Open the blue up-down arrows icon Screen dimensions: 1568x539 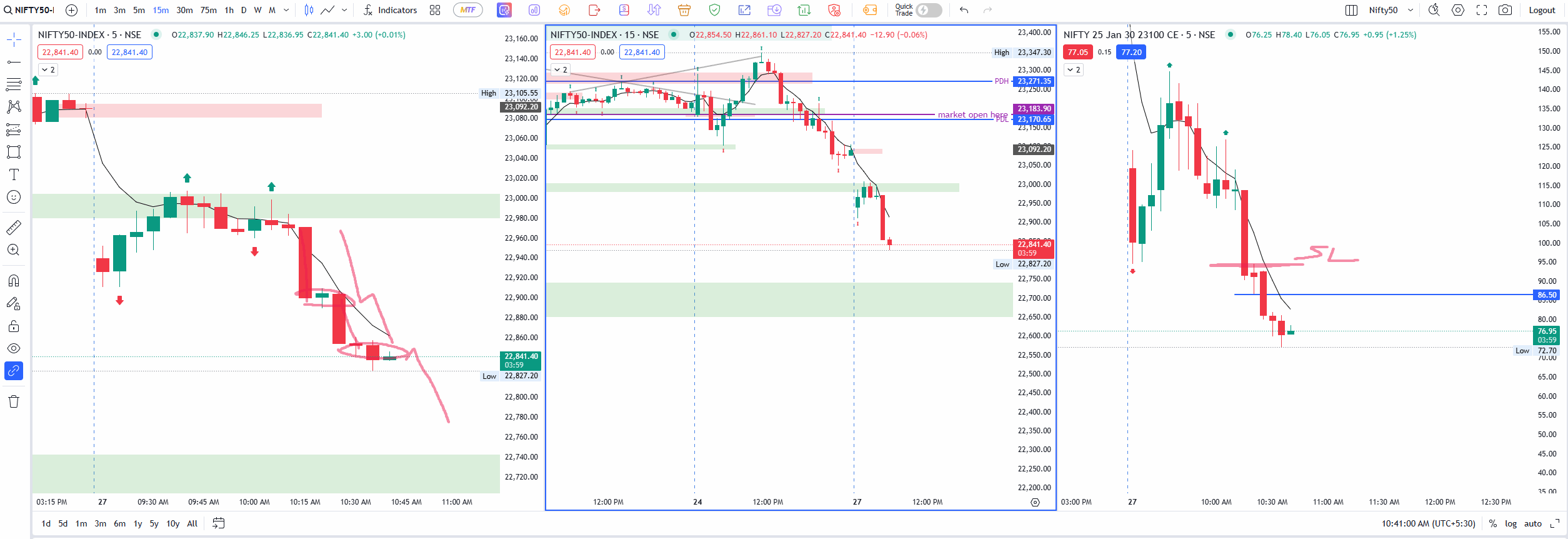coord(654,10)
